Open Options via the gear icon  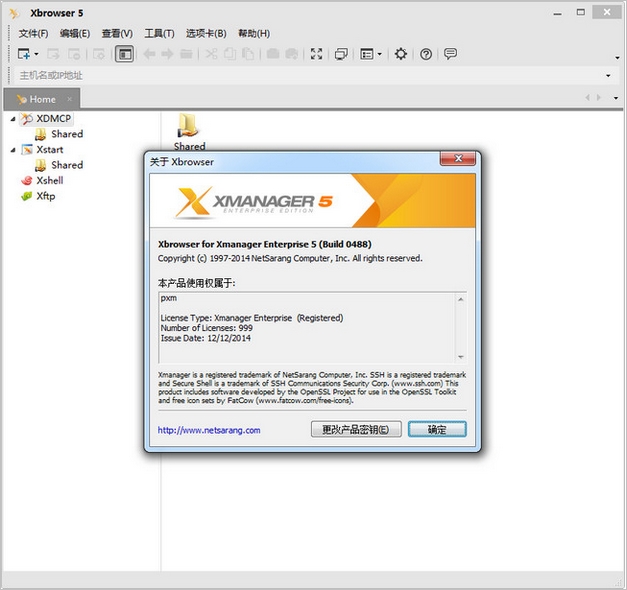(x=401, y=54)
